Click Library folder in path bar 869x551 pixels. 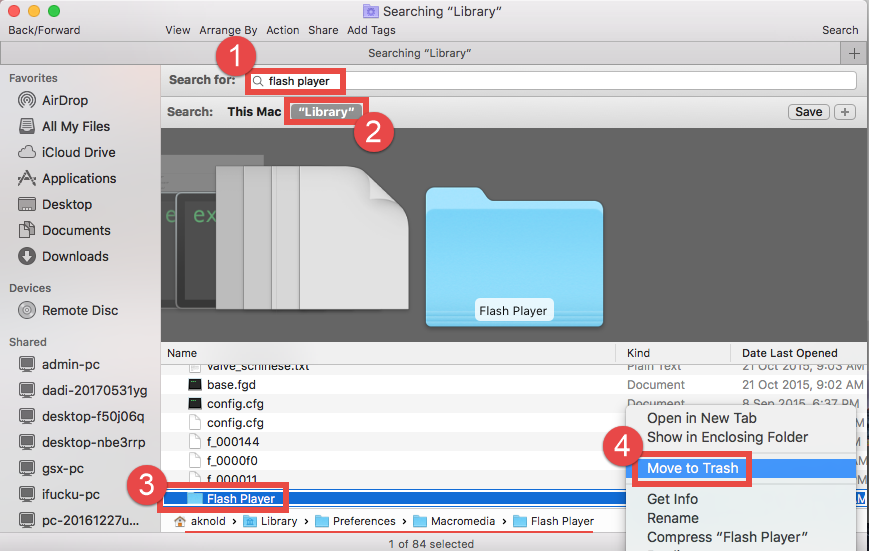(270, 522)
